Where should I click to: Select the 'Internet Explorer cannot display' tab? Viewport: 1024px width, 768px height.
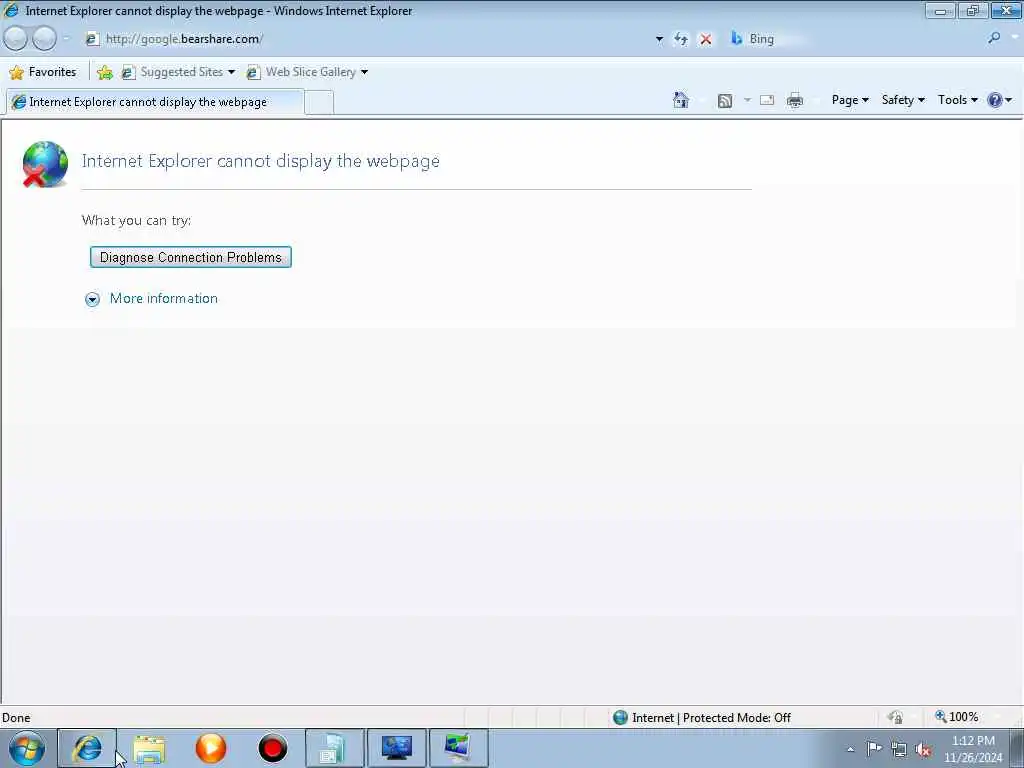(155, 102)
